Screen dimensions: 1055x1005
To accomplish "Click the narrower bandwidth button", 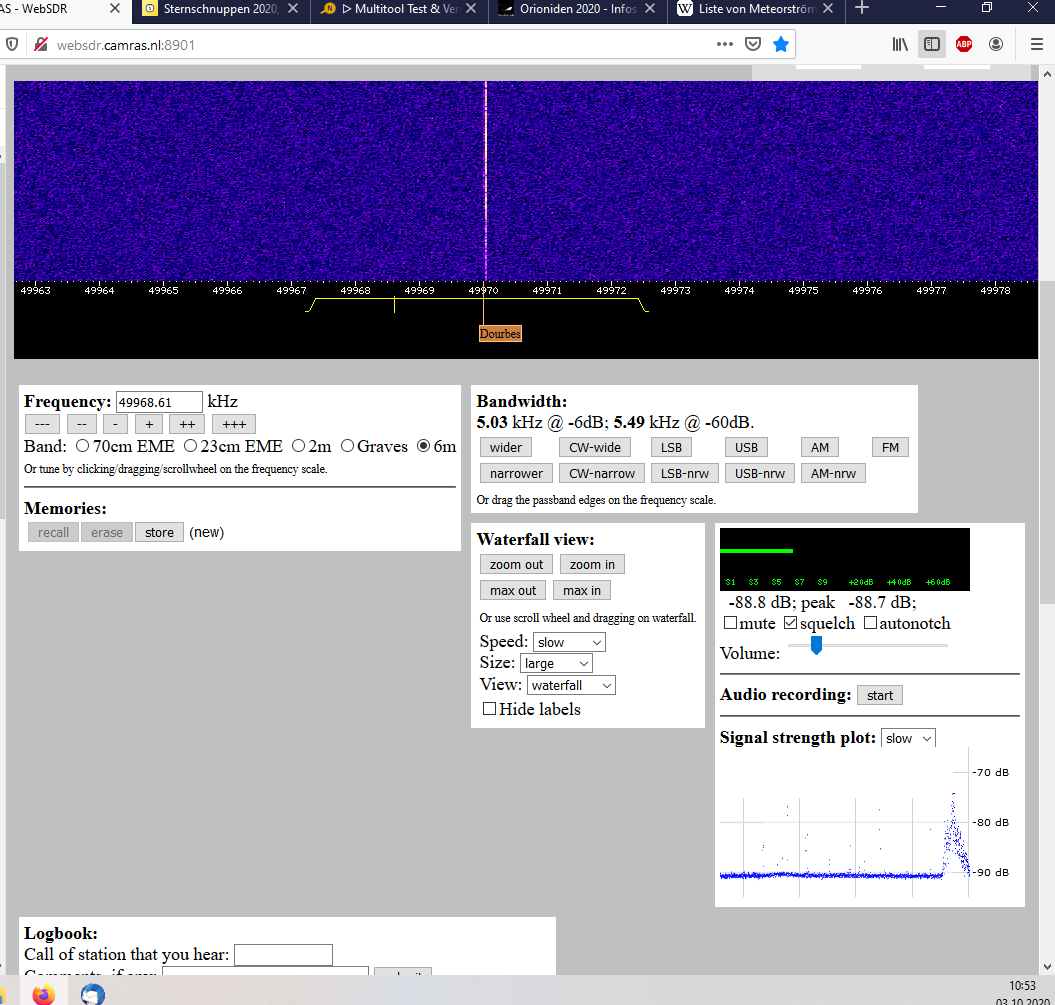I will [516, 474].
